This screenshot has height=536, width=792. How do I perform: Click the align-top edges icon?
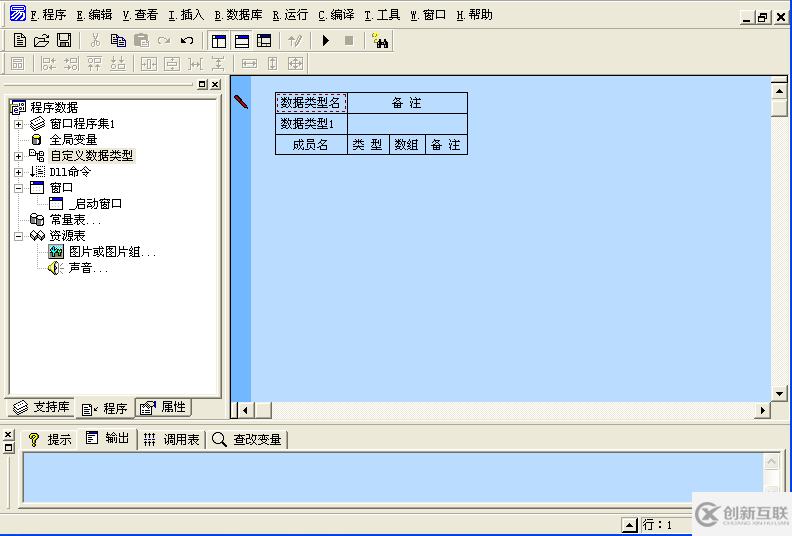coord(94,64)
